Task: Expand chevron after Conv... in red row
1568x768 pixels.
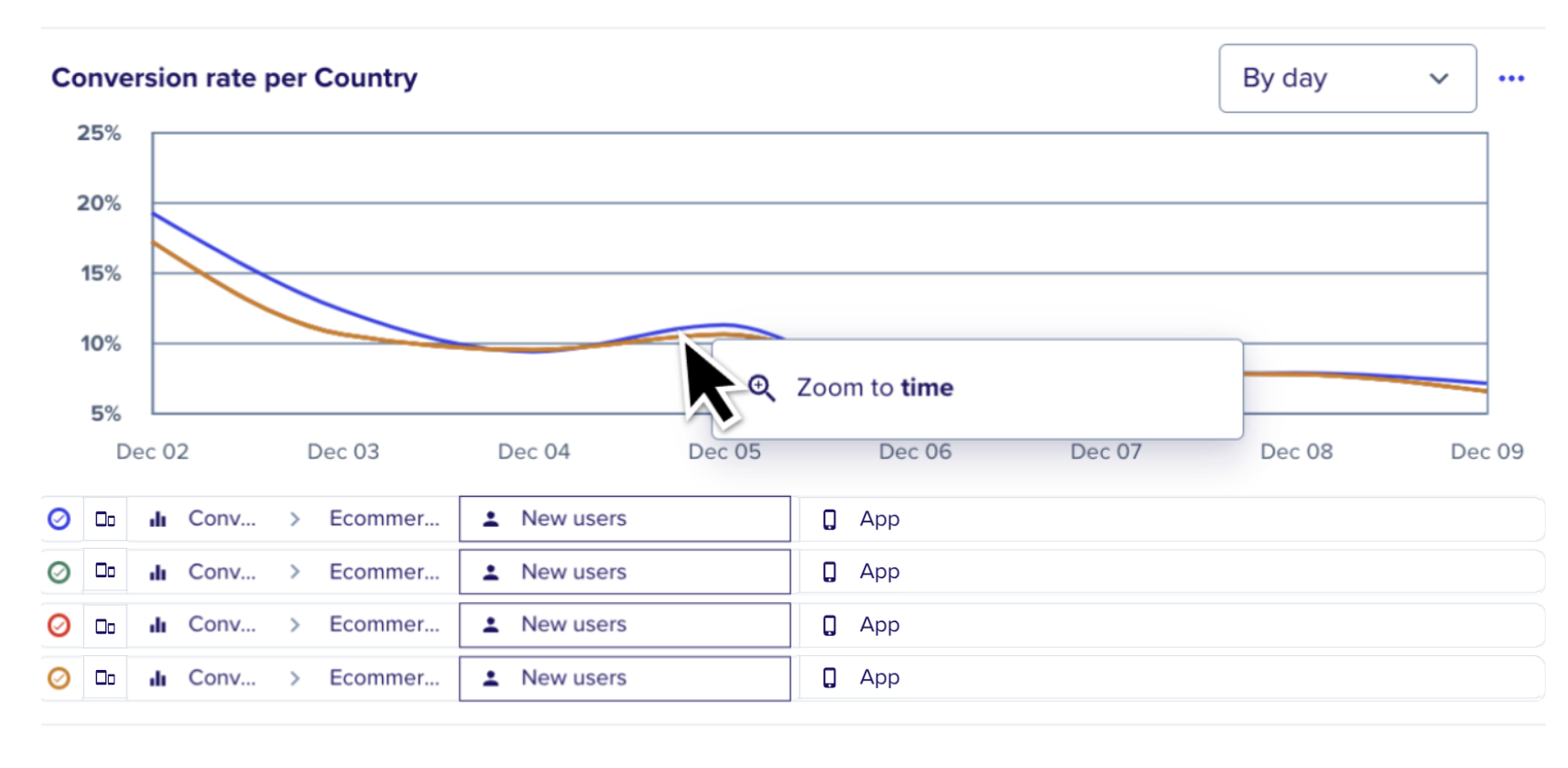Action: [x=295, y=625]
